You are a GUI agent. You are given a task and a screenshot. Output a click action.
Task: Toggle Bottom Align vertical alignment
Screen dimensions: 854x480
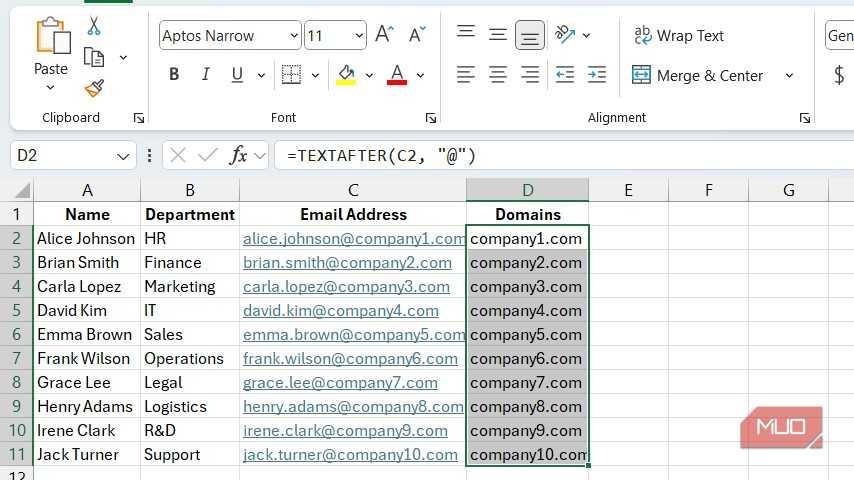pyautogui.click(x=529, y=35)
